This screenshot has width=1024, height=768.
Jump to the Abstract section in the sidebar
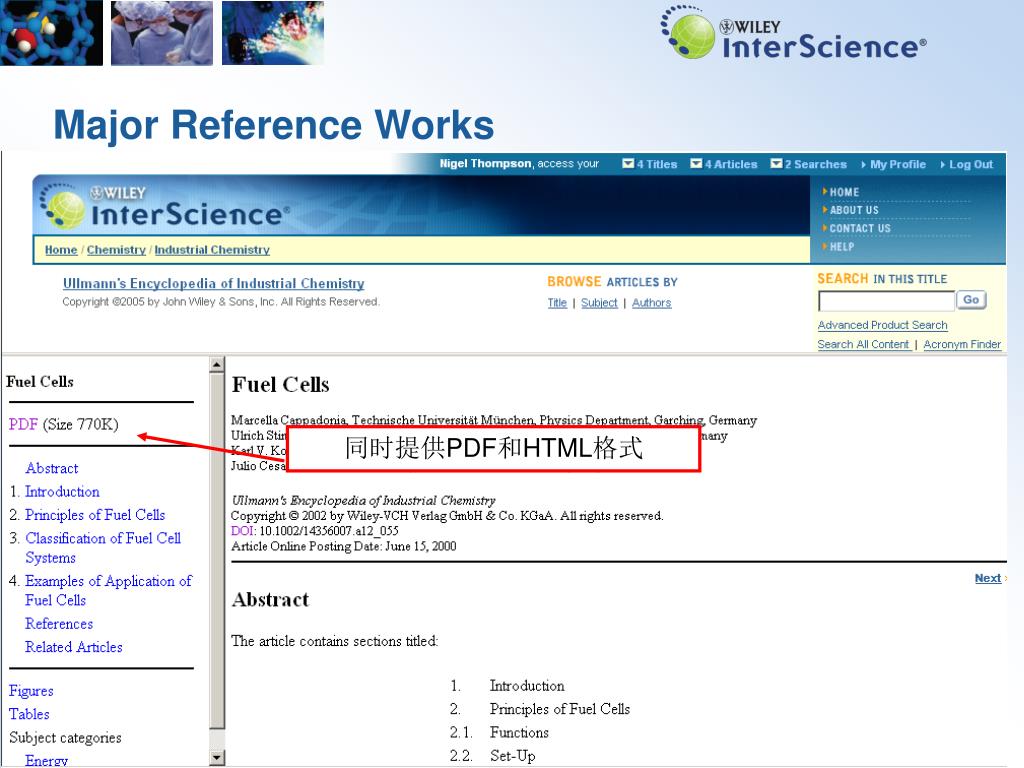52,468
